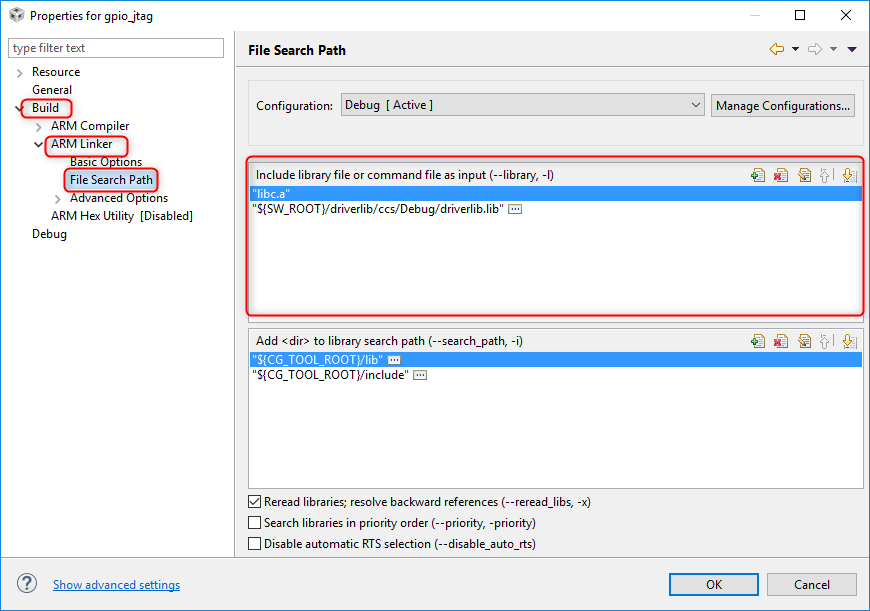The width and height of the screenshot is (870, 611).
Task: Click the Add icon for library file input
Action: tap(758, 175)
